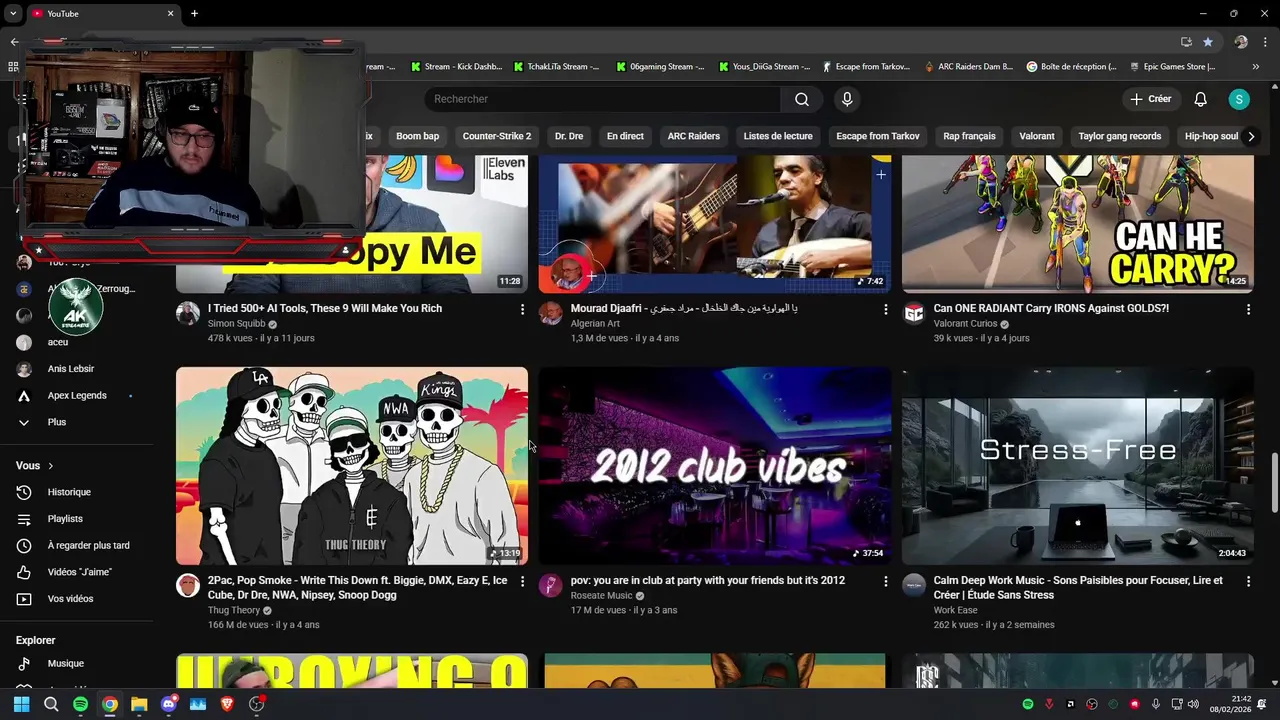The image size is (1280, 720).
Task: Open the Work Ease channel avatar
Action: [914, 586]
